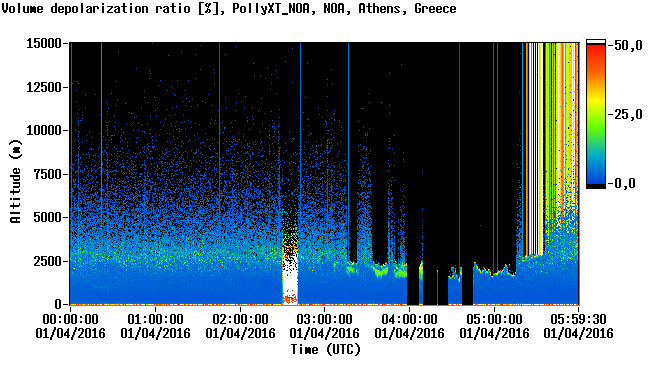Click the 02:00:00 time axis label
This screenshot has height=389, width=665.
coord(240,319)
